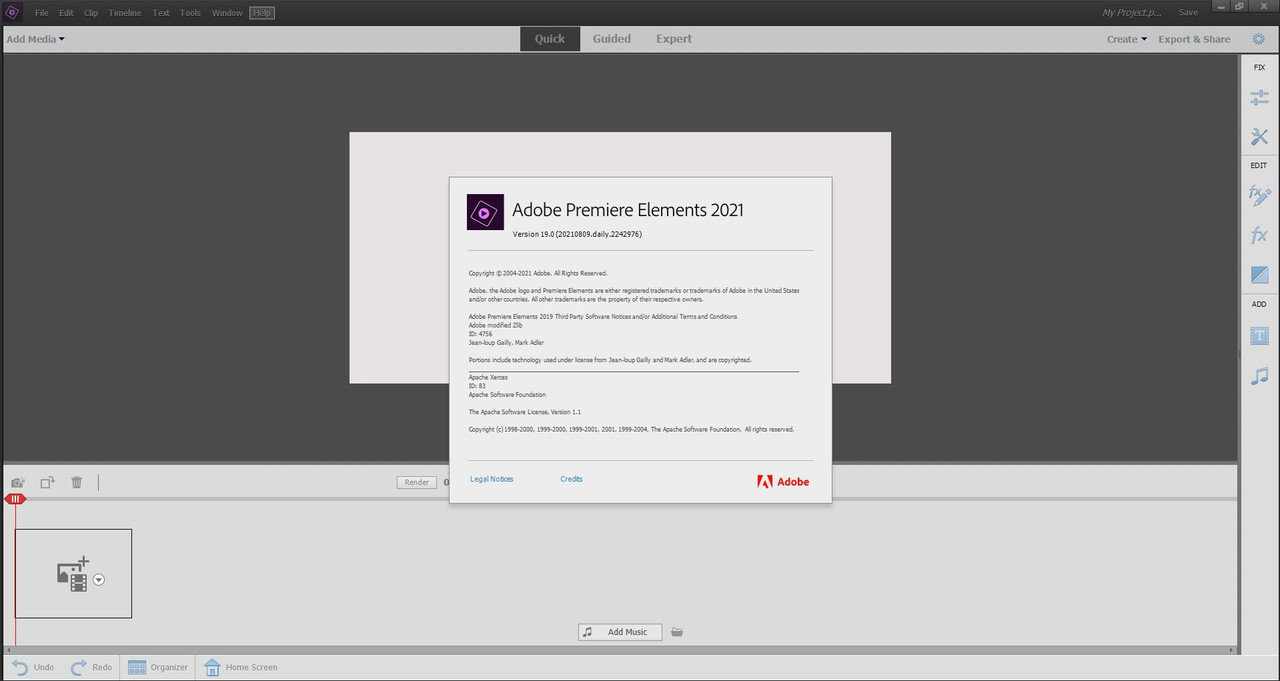Click the Add Music button

tap(620, 632)
